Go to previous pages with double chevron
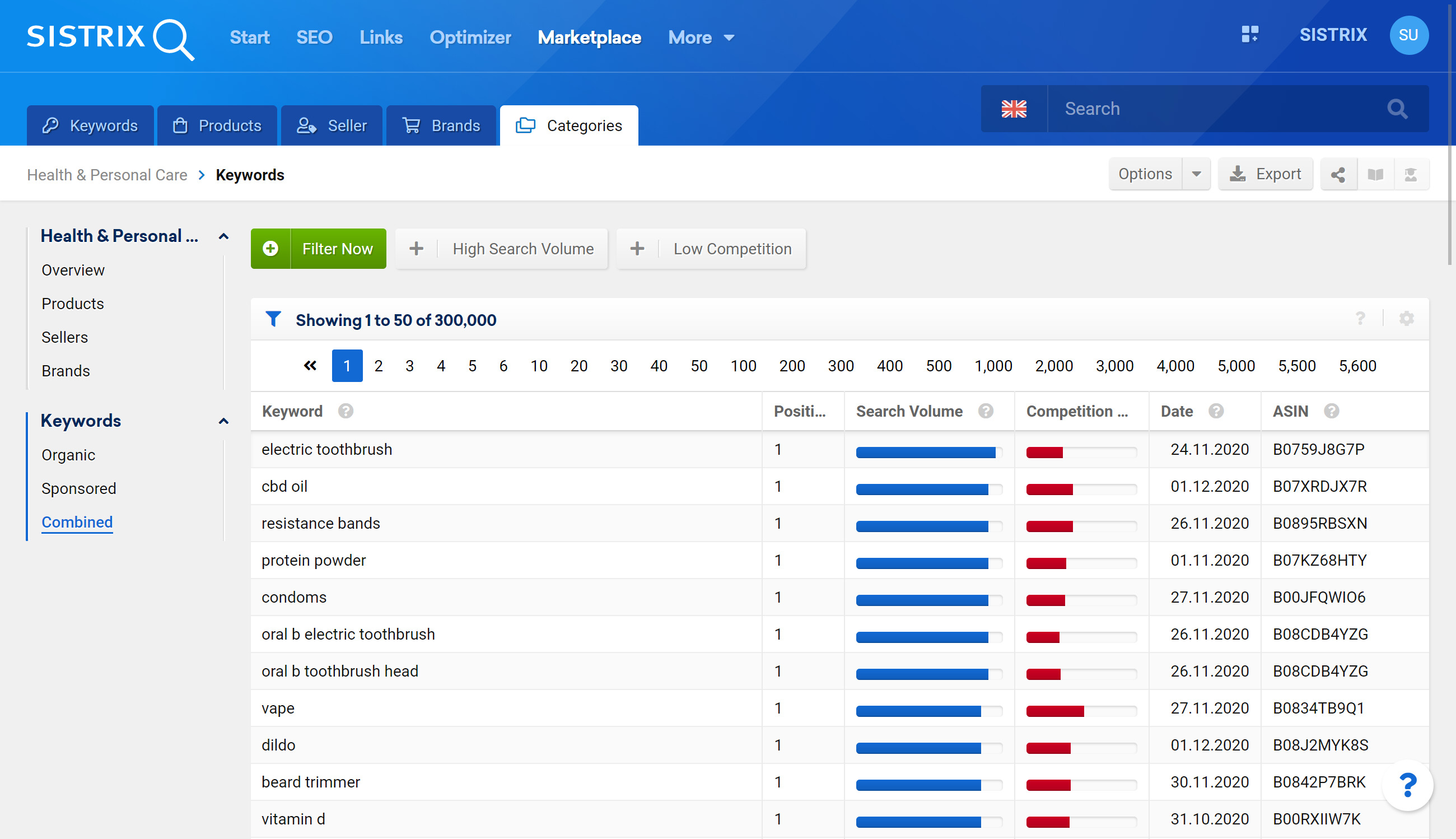 tap(310, 366)
